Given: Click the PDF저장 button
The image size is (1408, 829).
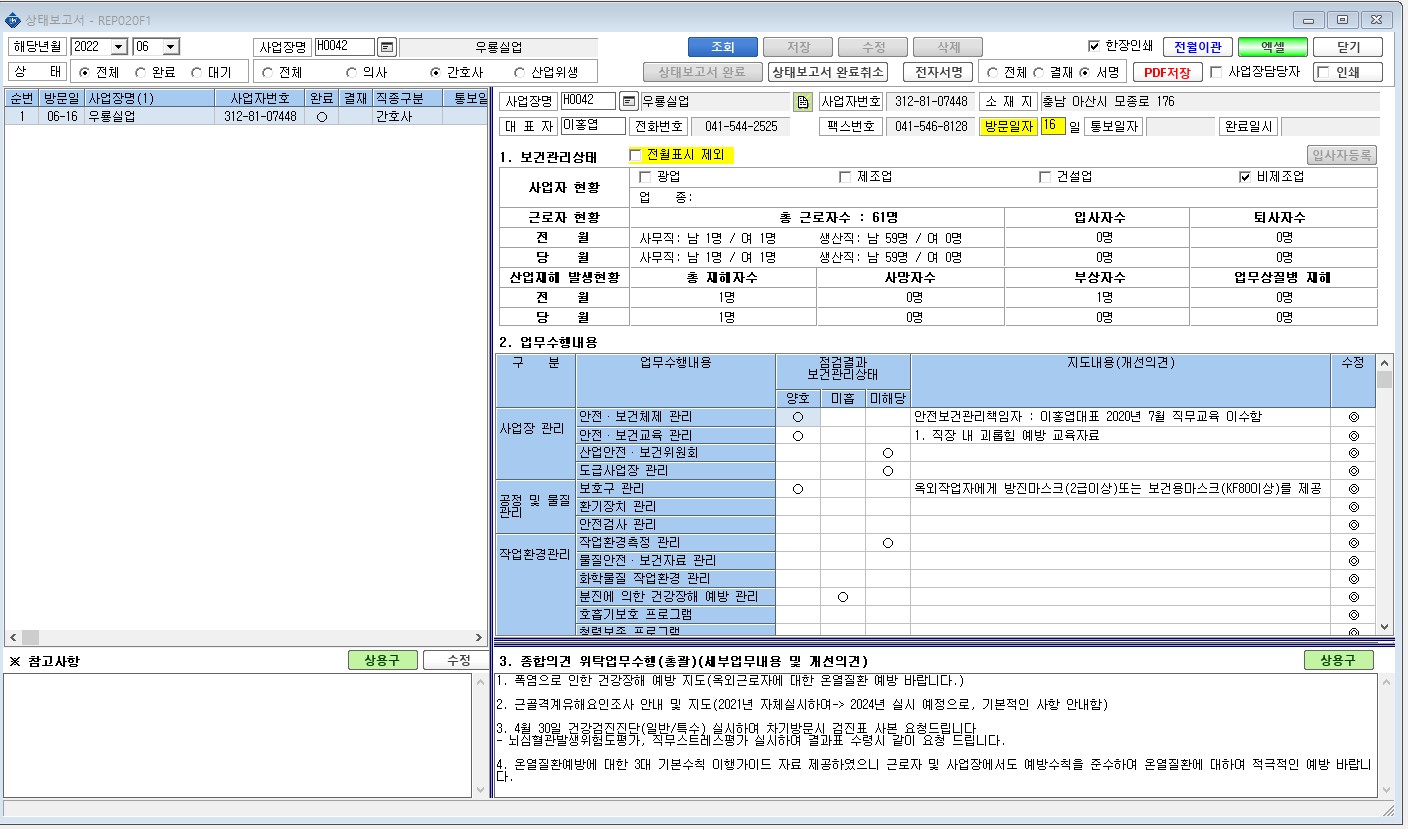Looking at the screenshot, I should (1167, 72).
